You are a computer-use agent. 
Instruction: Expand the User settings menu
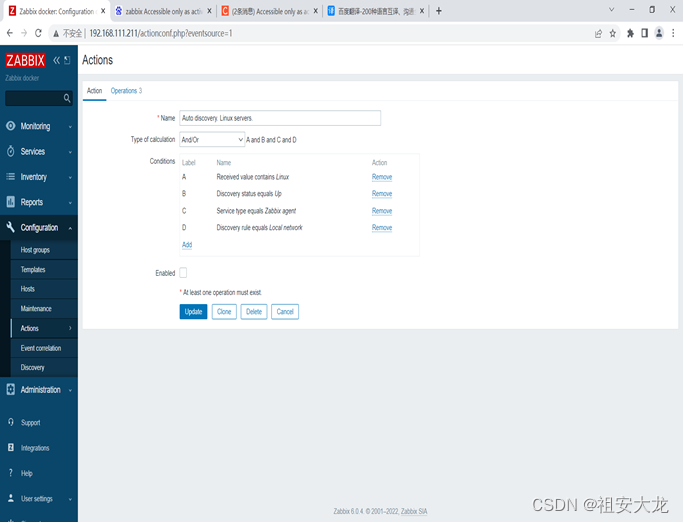point(70,499)
